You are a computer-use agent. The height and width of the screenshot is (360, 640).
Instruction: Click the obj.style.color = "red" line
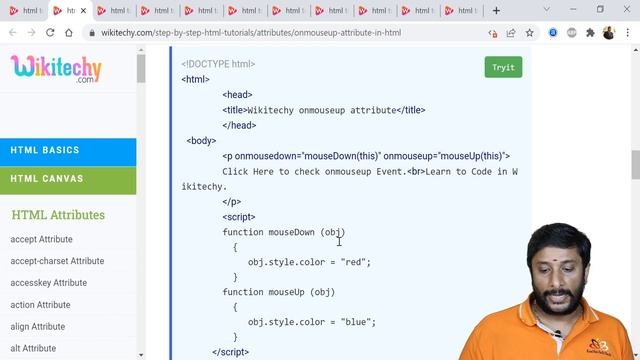(309, 262)
